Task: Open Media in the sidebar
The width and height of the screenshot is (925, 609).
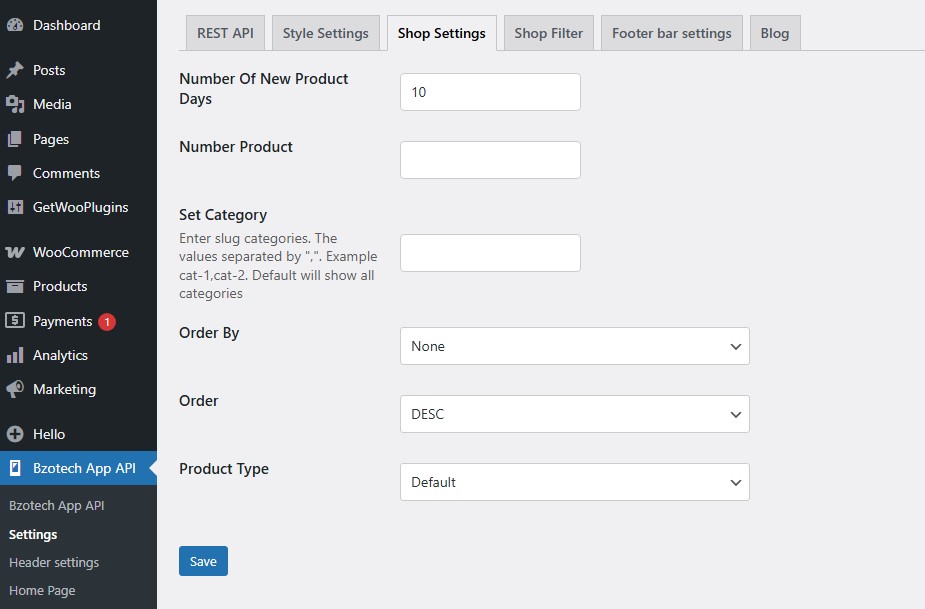Action: (x=78, y=104)
